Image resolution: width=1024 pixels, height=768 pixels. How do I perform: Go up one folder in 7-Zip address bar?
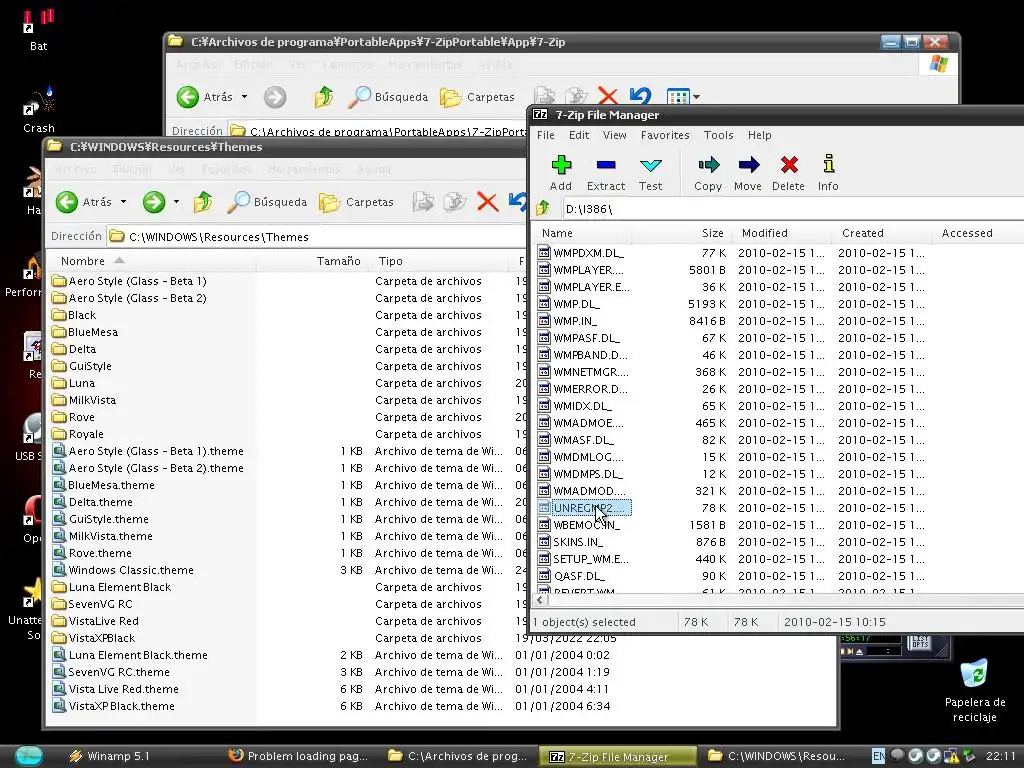[x=543, y=209]
